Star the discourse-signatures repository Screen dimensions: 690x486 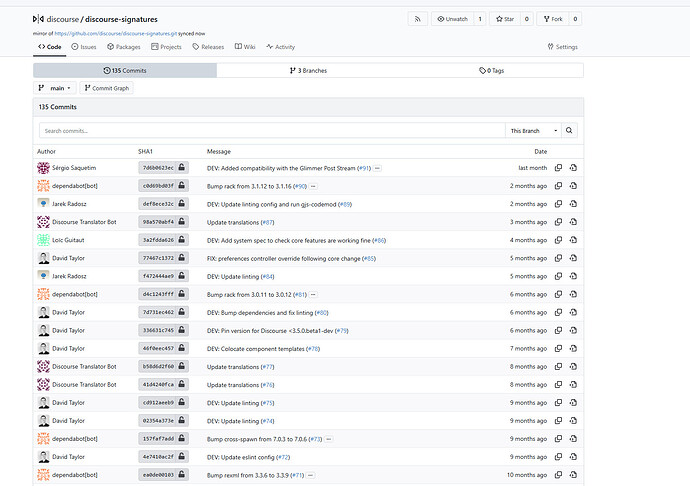(x=505, y=19)
